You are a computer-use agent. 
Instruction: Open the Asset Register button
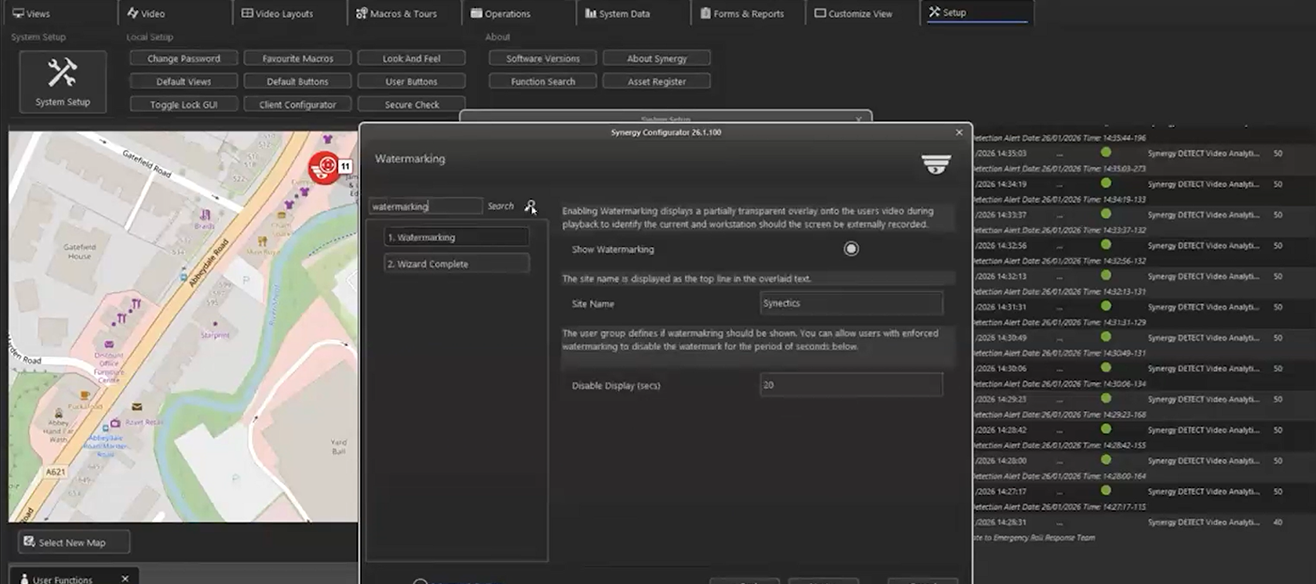pos(656,81)
